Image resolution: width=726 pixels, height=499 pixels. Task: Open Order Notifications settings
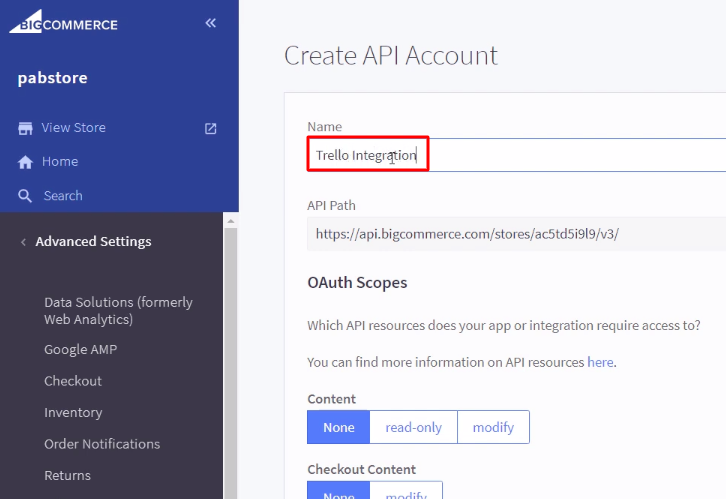[x=102, y=444]
